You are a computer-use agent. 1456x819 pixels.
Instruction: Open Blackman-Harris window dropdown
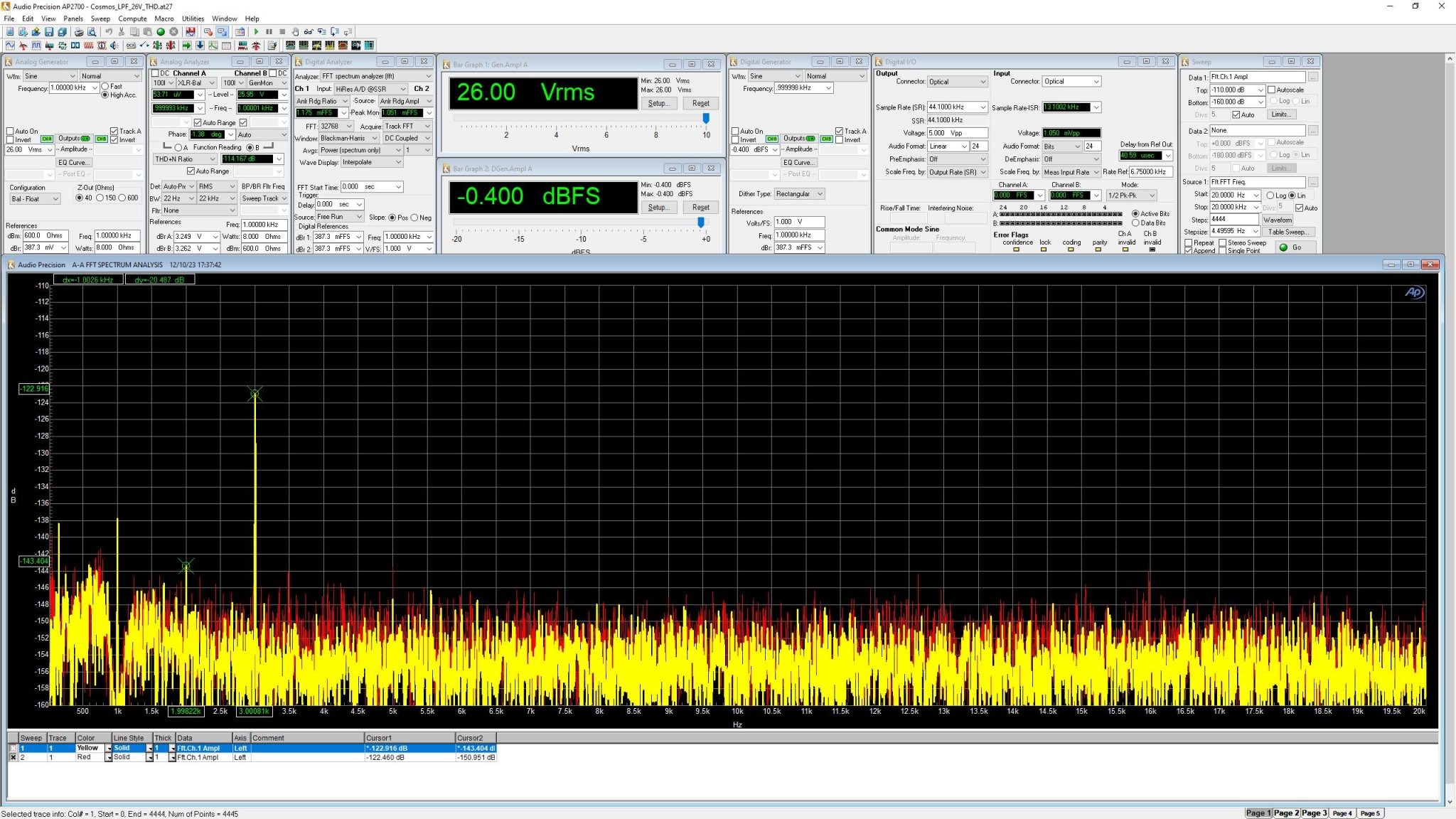[x=348, y=138]
